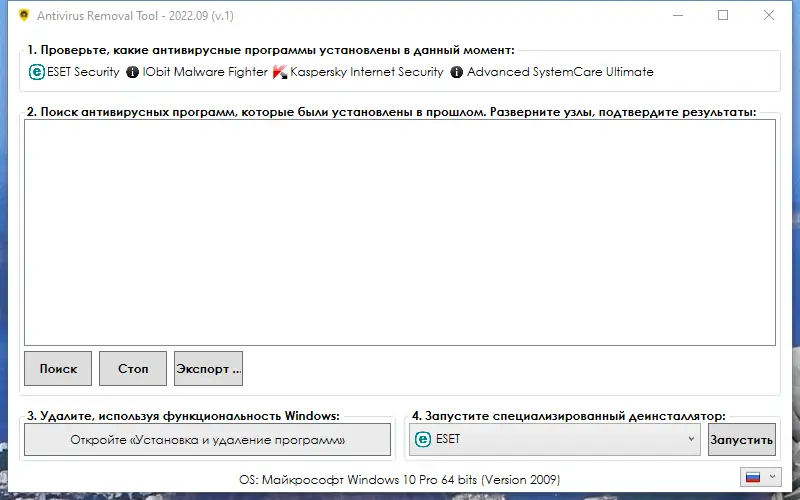Viewport: 800px width, 500px height.
Task: Click the OS version status line text
Action: [399, 480]
